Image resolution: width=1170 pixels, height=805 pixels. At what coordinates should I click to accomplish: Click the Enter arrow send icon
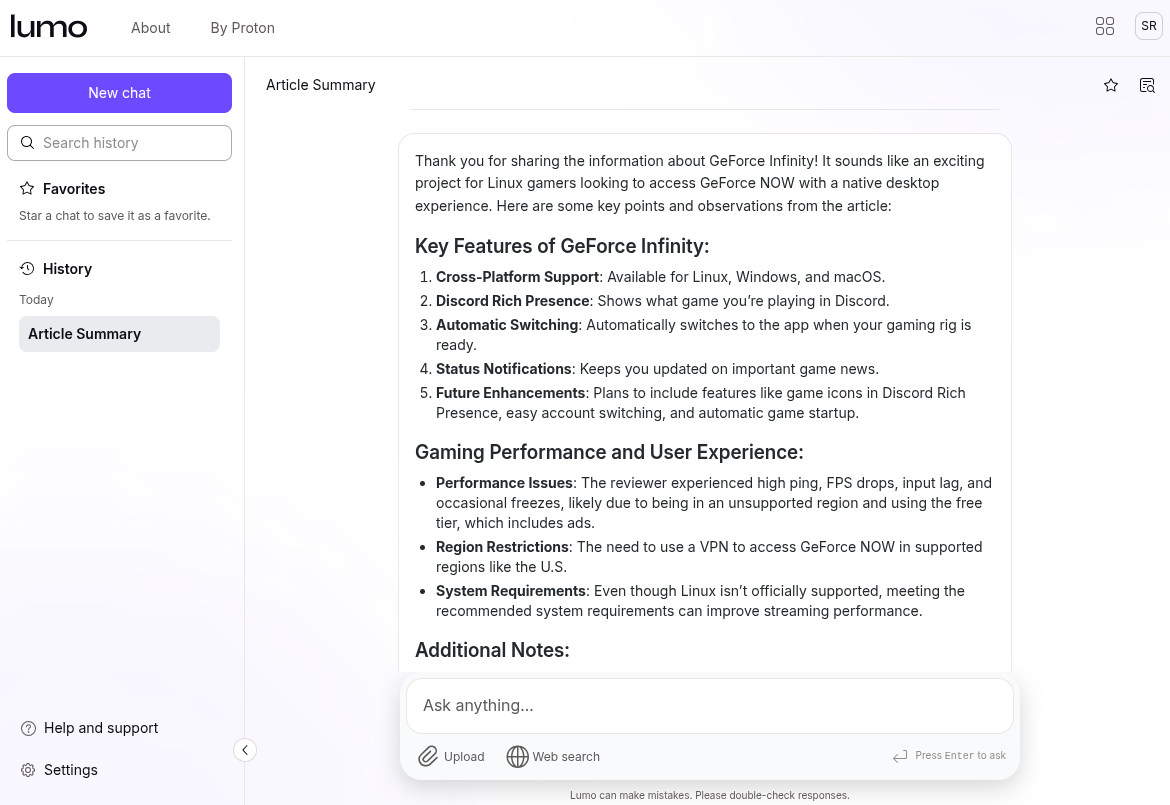pyautogui.click(x=900, y=756)
